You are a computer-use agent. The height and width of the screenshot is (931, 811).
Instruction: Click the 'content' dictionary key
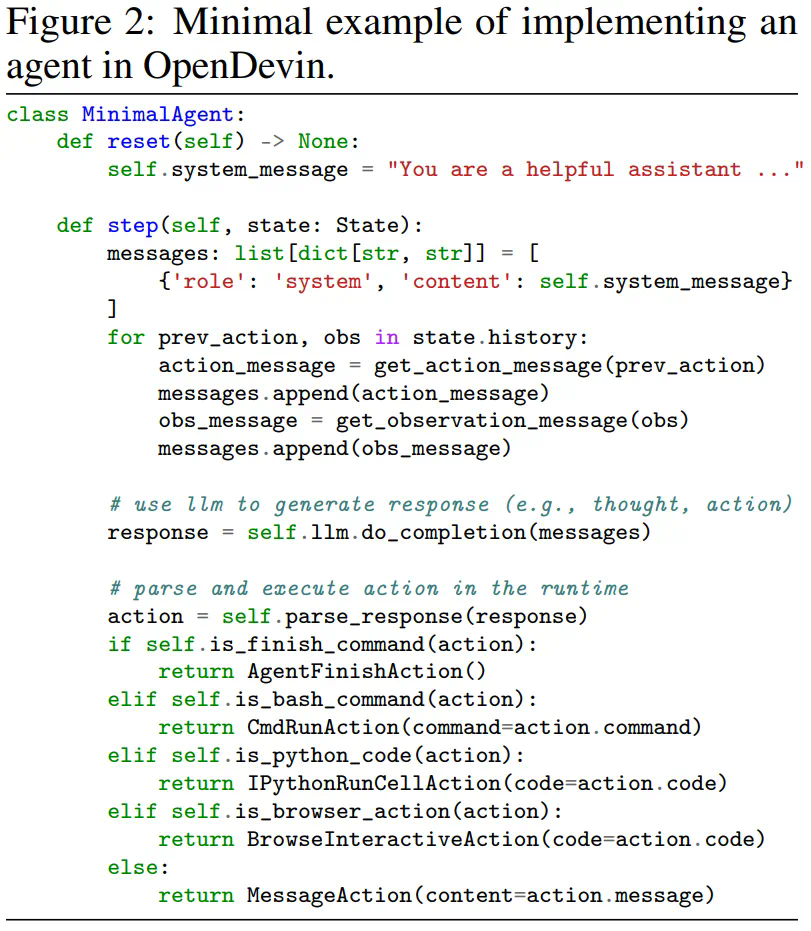pyautogui.click(x=456, y=281)
